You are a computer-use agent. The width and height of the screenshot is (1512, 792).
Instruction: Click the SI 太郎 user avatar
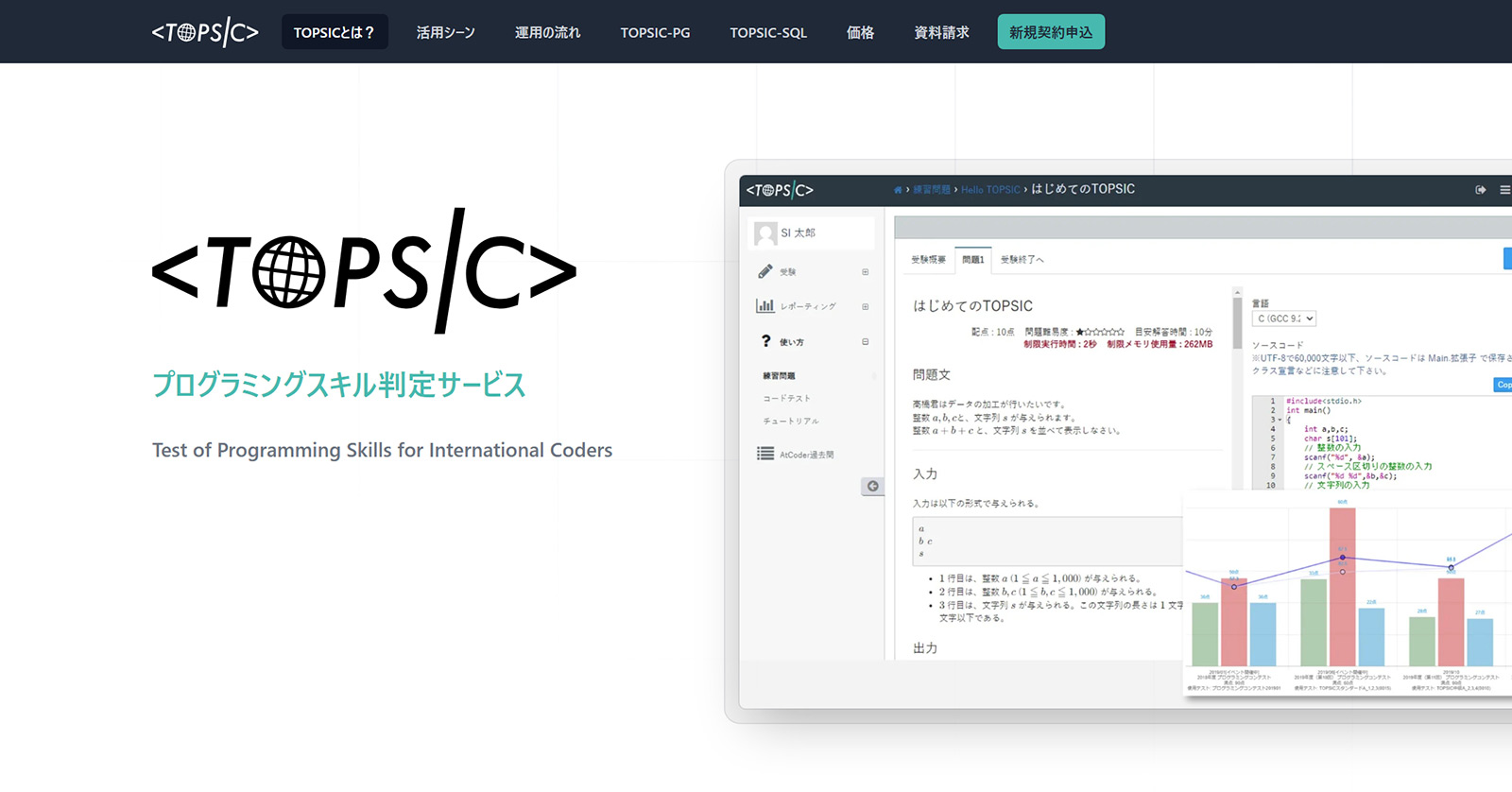766,233
